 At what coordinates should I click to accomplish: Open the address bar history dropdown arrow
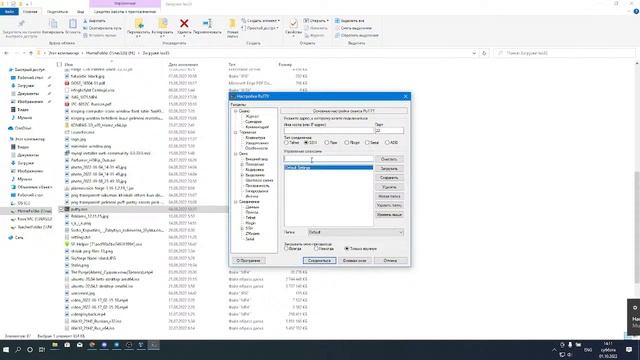coord(474,53)
